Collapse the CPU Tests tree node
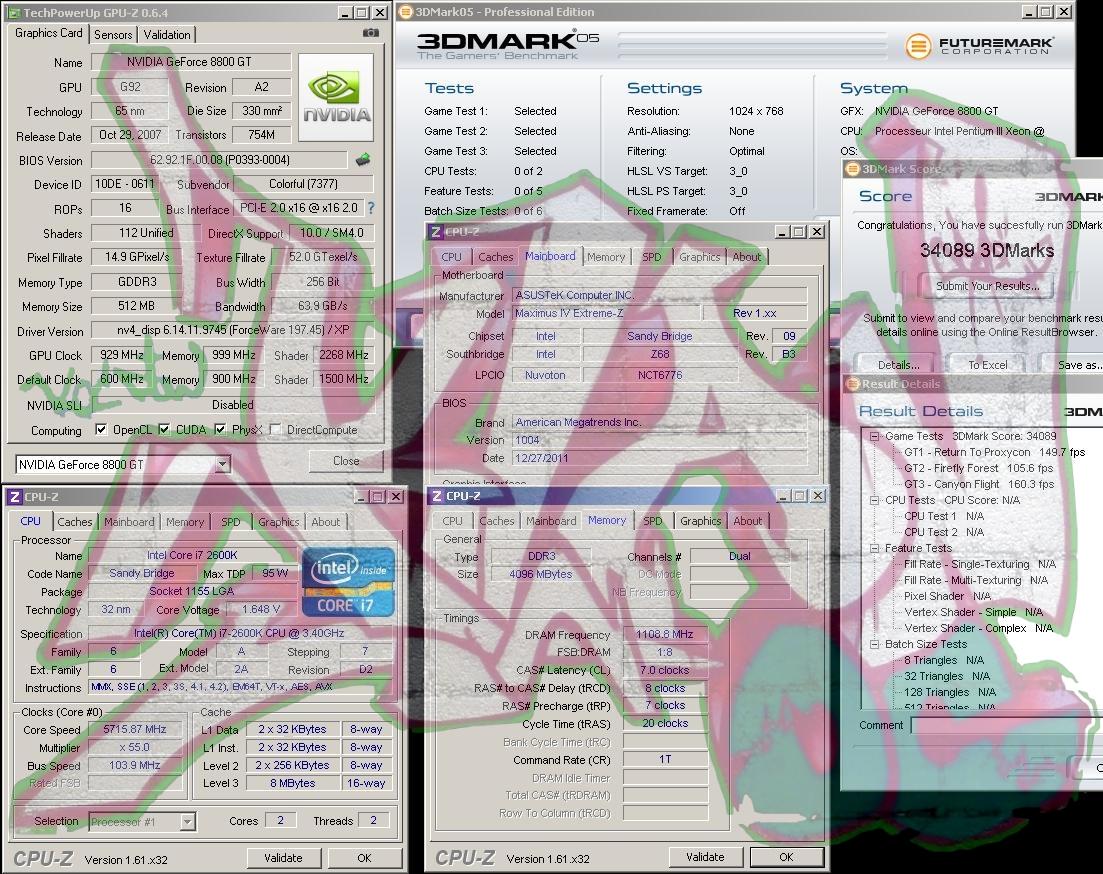1103x874 pixels. (x=874, y=500)
